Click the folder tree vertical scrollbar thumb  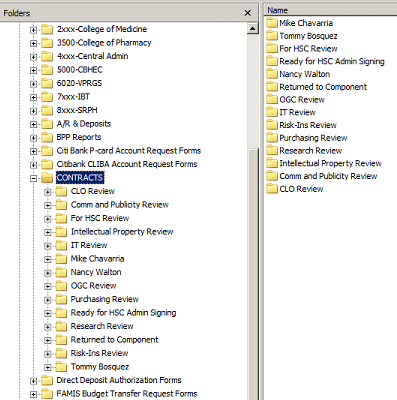[253, 275]
